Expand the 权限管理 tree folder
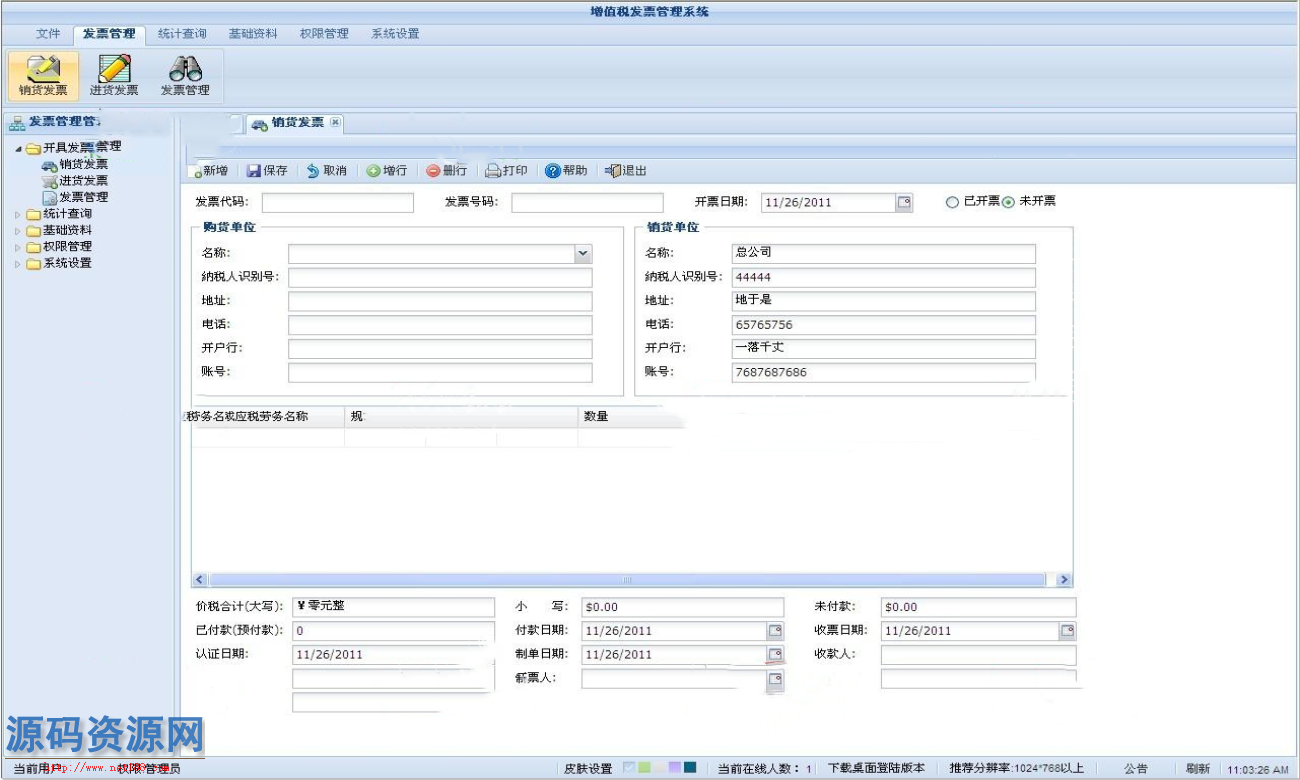Screen dimensions: 1300x780 coord(18,247)
